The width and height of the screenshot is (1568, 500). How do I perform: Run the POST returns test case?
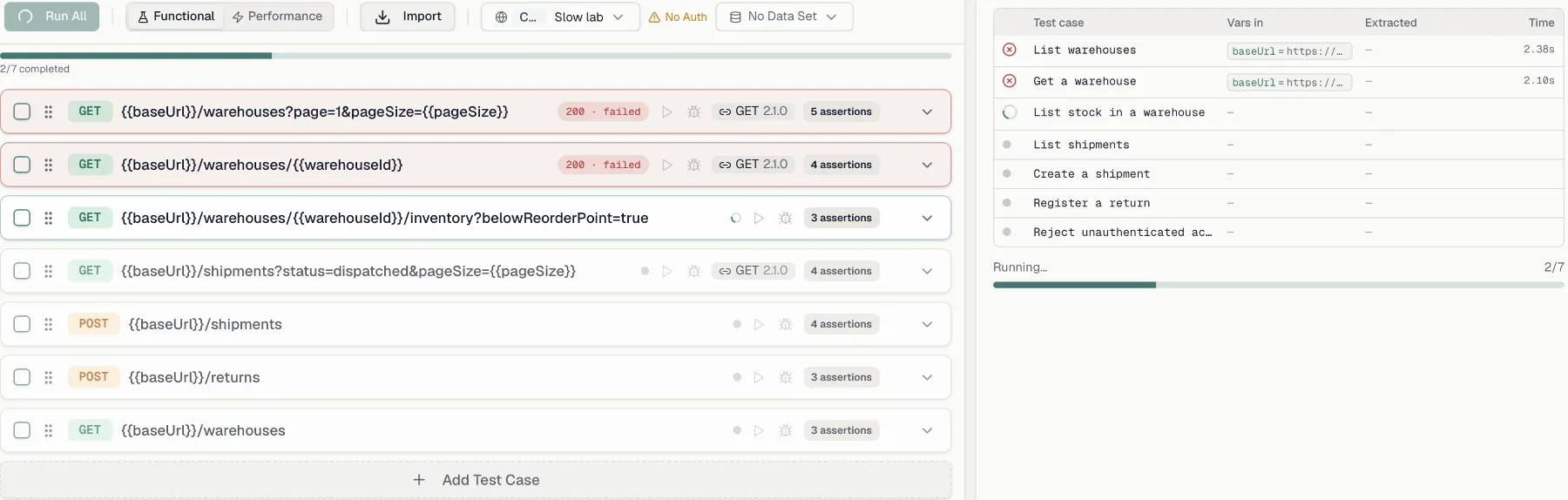click(x=759, y=377)
